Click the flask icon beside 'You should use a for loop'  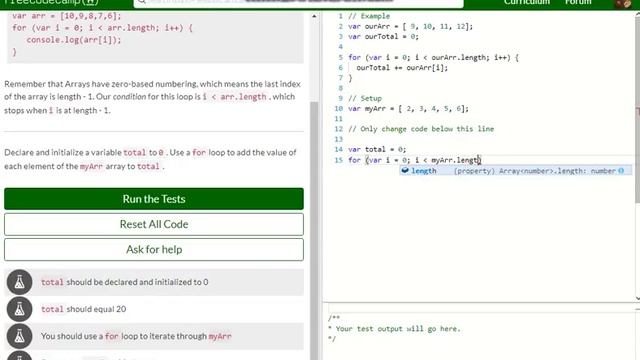tap(19, 336)
